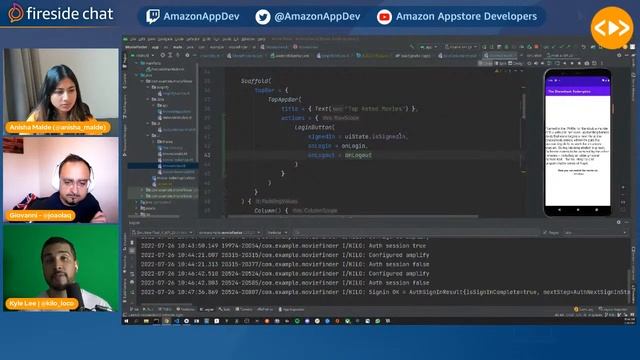Hide the Logcat panel with the minimize icon
This screenshot has height=360, width=640.
point(627,222)
